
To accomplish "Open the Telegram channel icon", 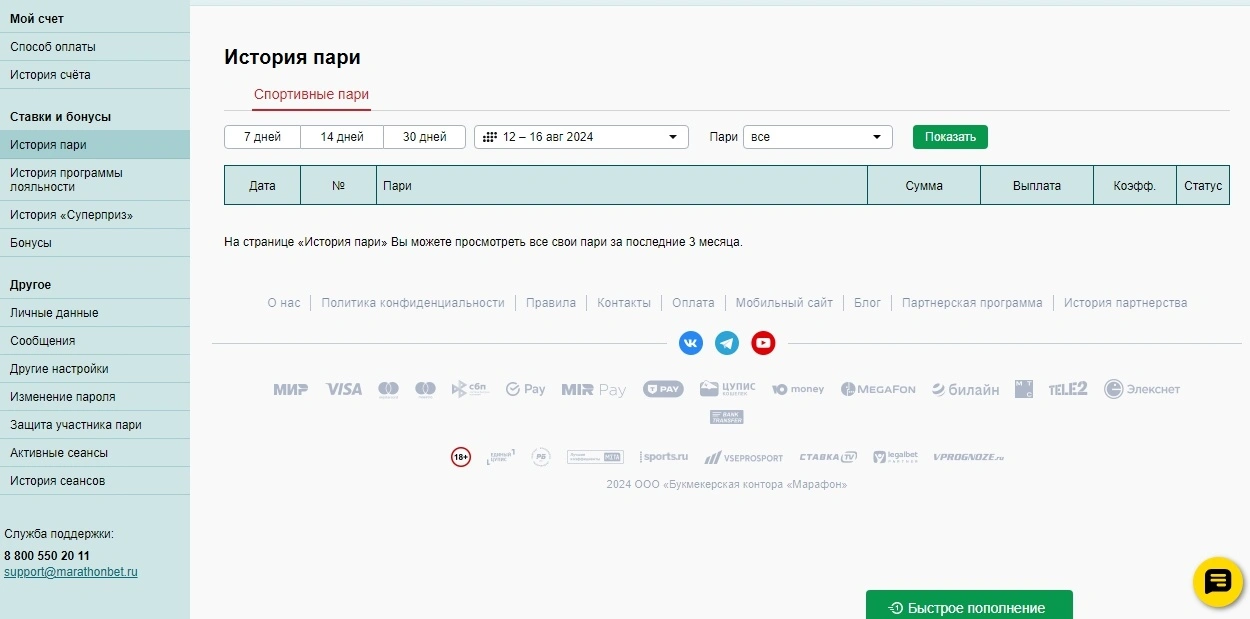I will click(727, 343).
